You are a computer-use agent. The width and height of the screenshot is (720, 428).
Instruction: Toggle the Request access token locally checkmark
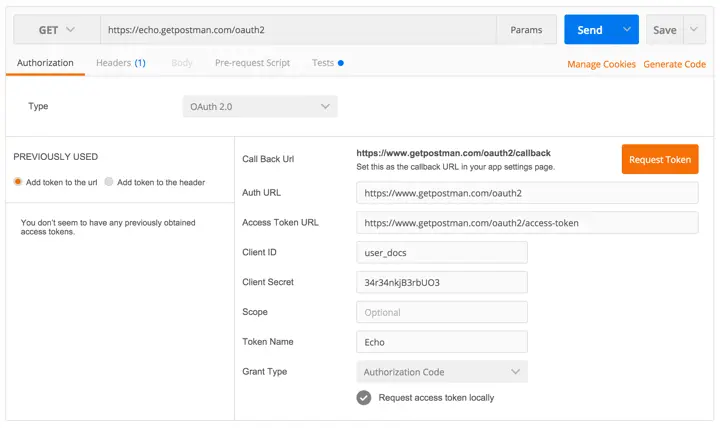pyautogui.click(x=364, y=397)
